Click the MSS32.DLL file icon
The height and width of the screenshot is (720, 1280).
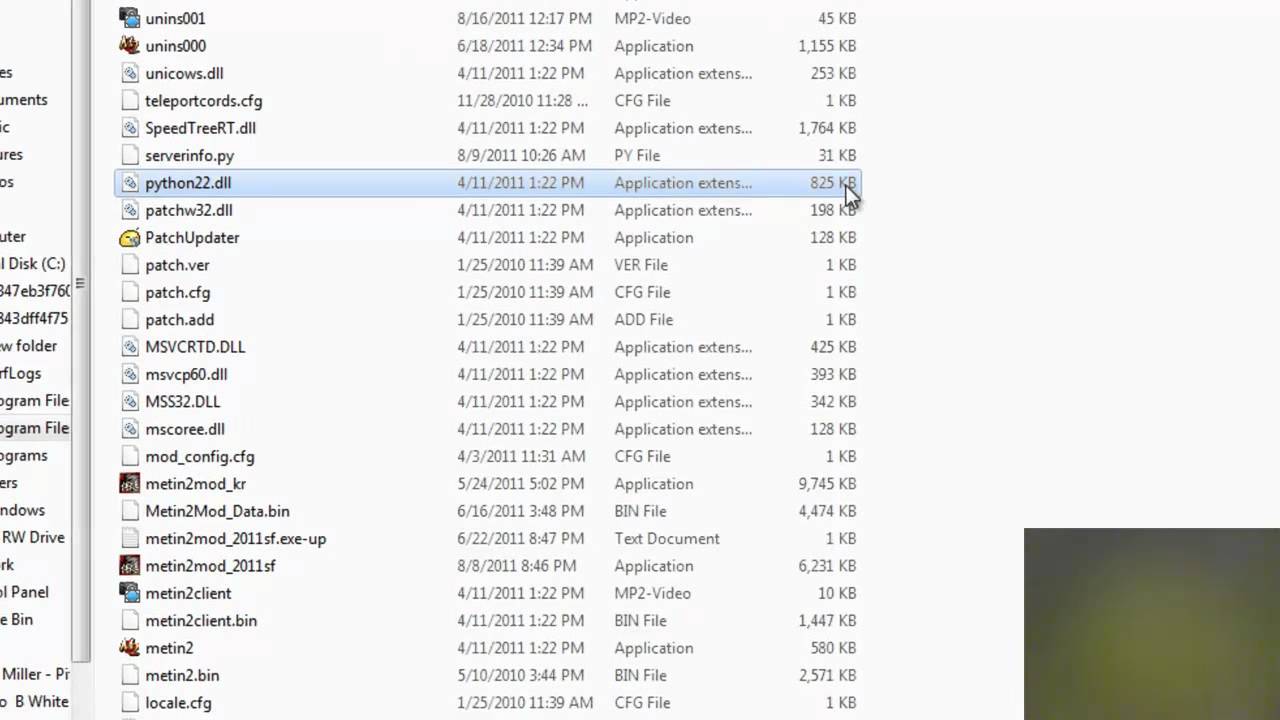[x=129, y=401]
